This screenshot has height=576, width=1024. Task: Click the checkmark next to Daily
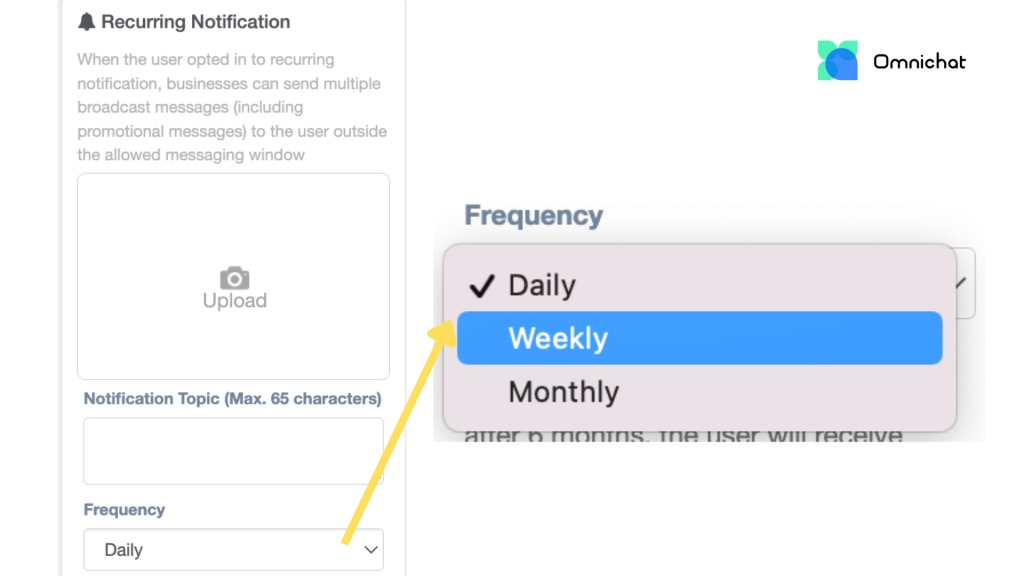pyautogui.click(x=482, y=286)
